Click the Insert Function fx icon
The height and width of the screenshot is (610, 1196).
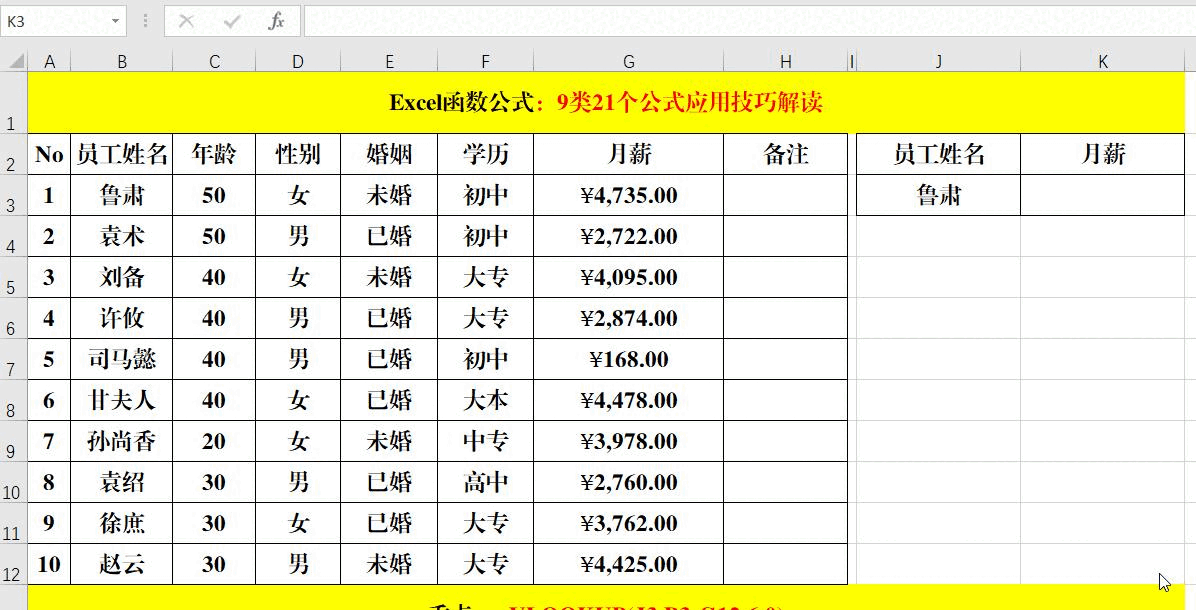[277, 20]
